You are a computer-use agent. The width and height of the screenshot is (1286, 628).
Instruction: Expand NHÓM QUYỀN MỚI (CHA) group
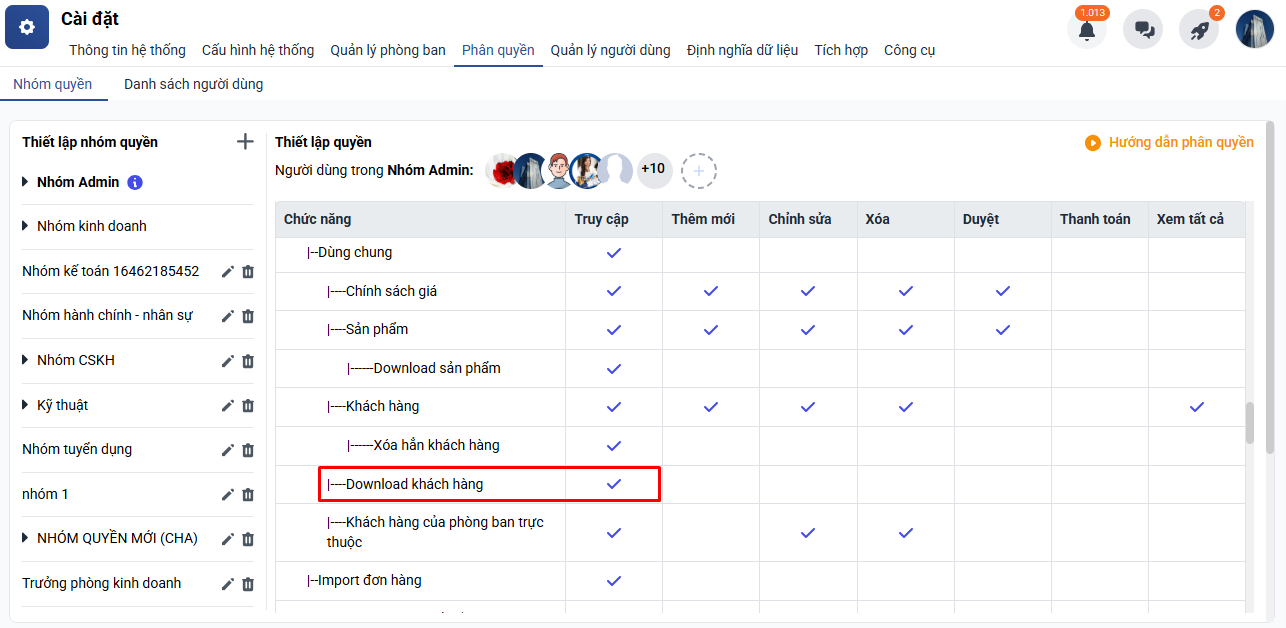pyautogui.click(x=26, y=539)
